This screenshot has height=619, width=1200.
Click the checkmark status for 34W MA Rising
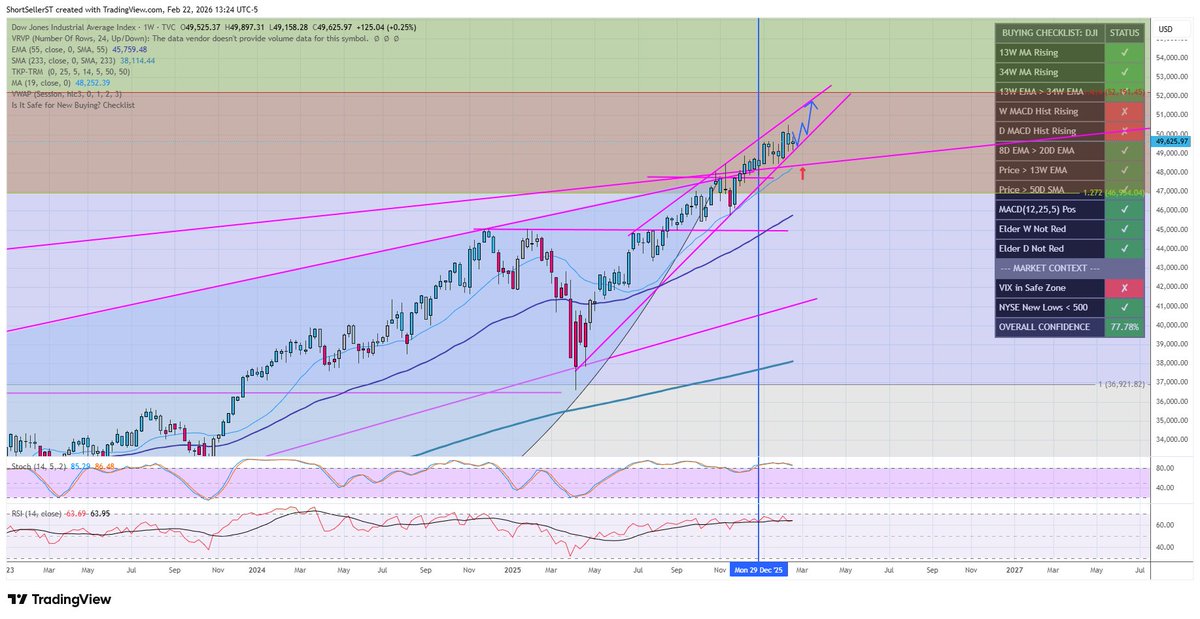pos(1124,72)
